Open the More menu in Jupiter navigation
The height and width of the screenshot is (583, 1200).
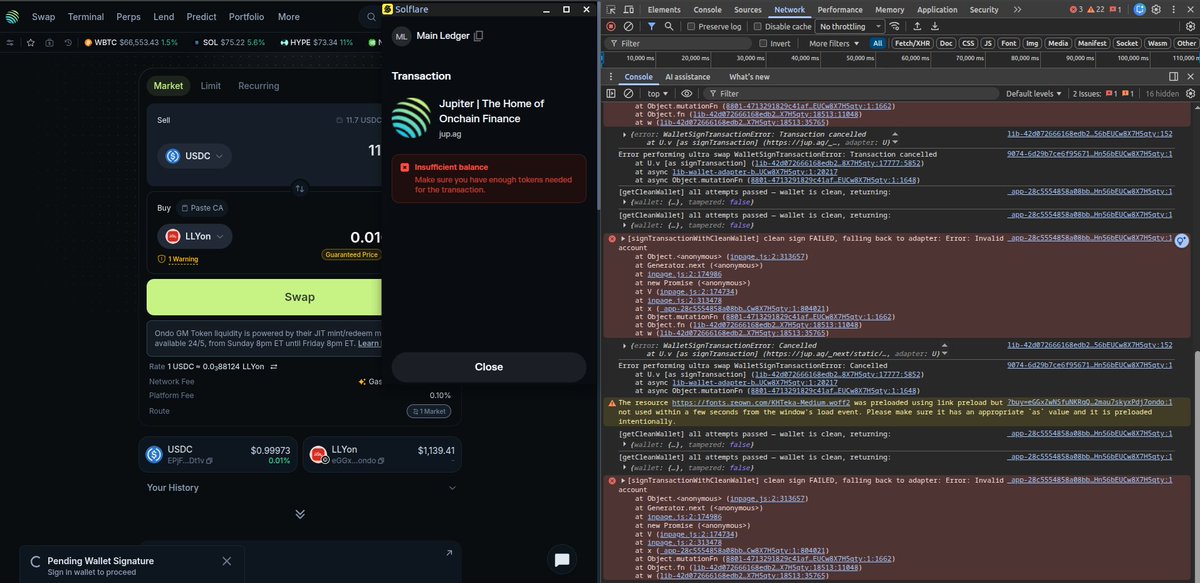pos(289,17)
